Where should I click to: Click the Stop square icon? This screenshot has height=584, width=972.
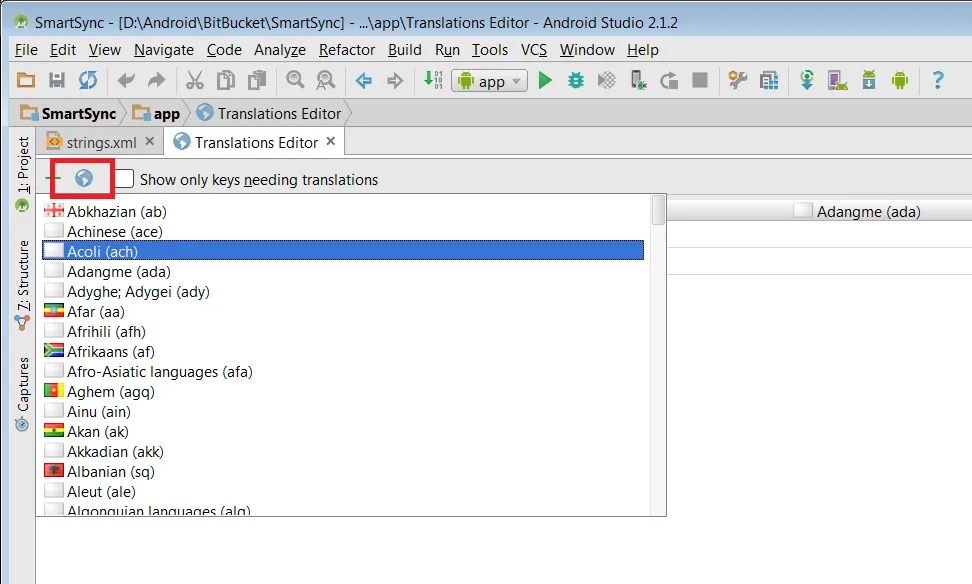coord(700,80)
